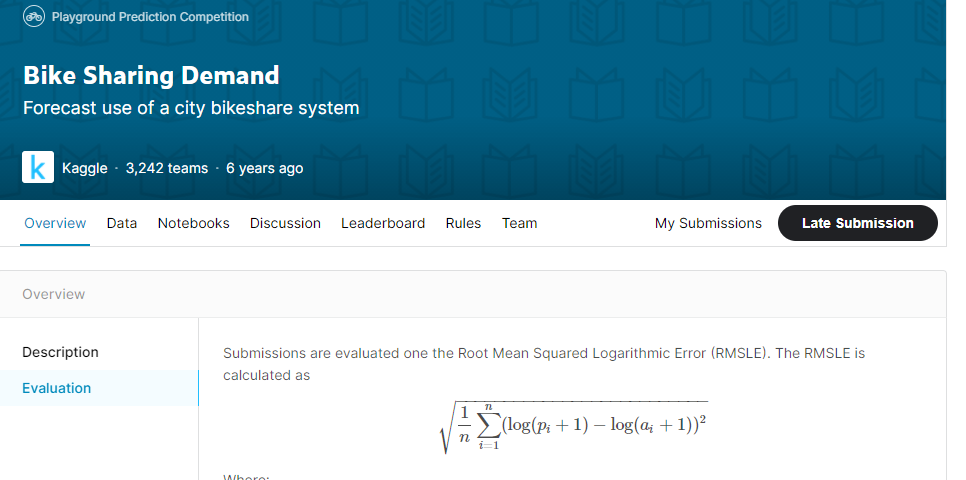
Task: Open the Overview tab
Action: tap(55, 223)
